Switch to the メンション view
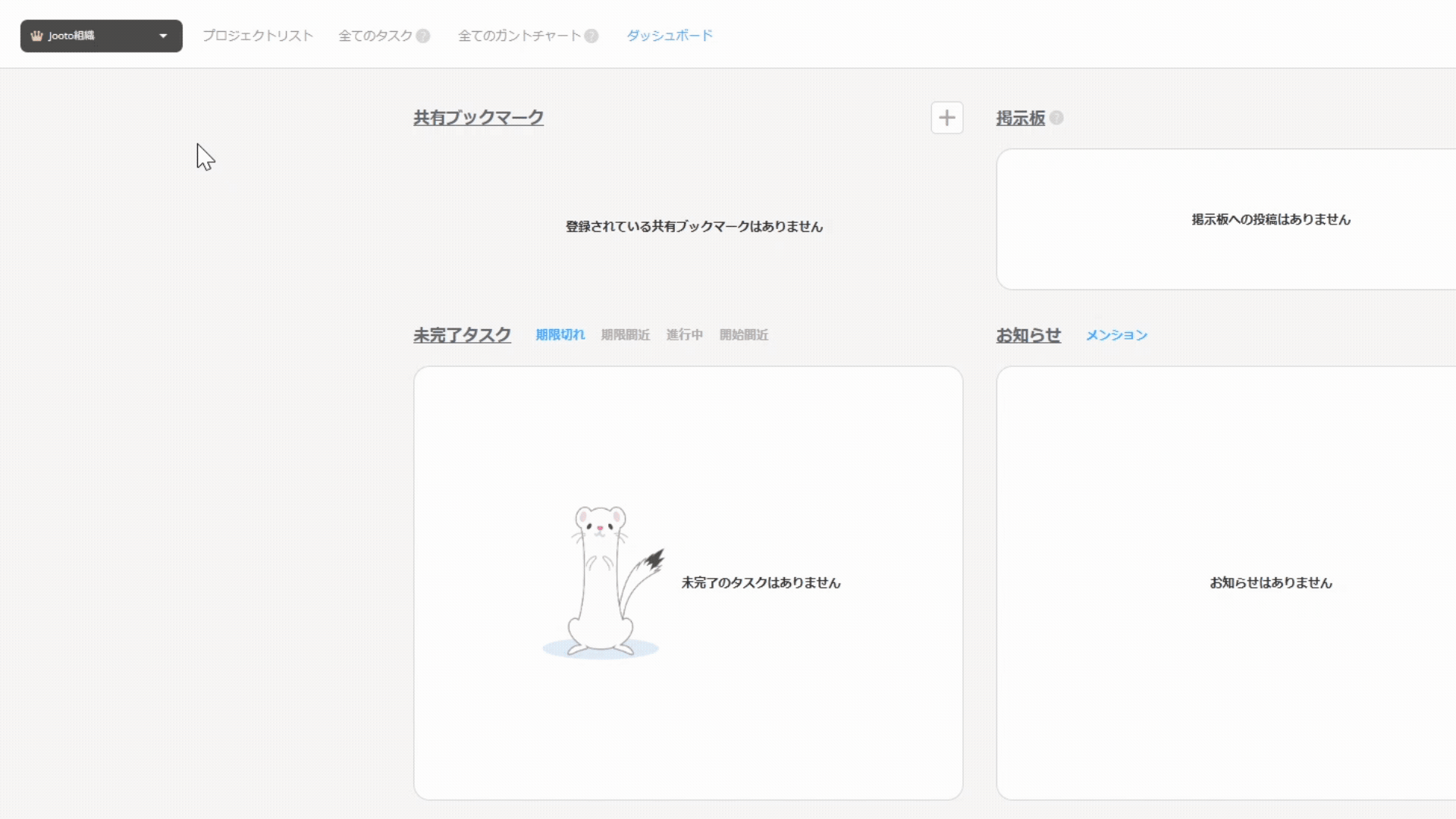This screenshot has width=1456, height=819. 1116,334
